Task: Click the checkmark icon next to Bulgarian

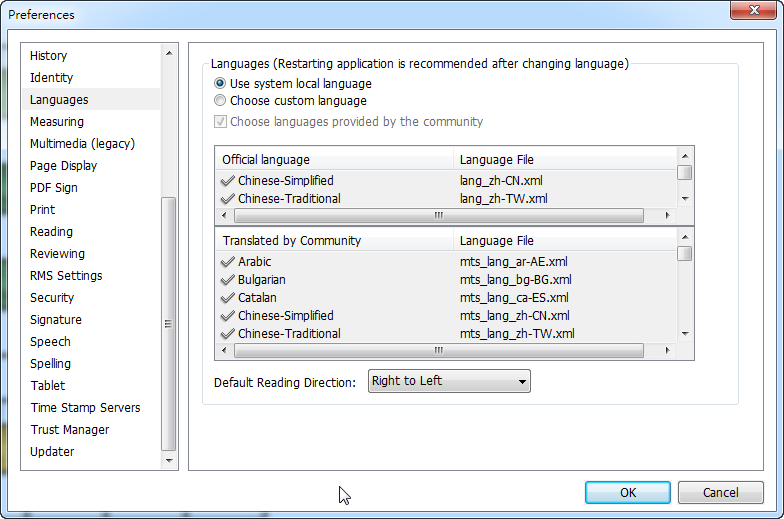Action: click(x=228, y=280)
